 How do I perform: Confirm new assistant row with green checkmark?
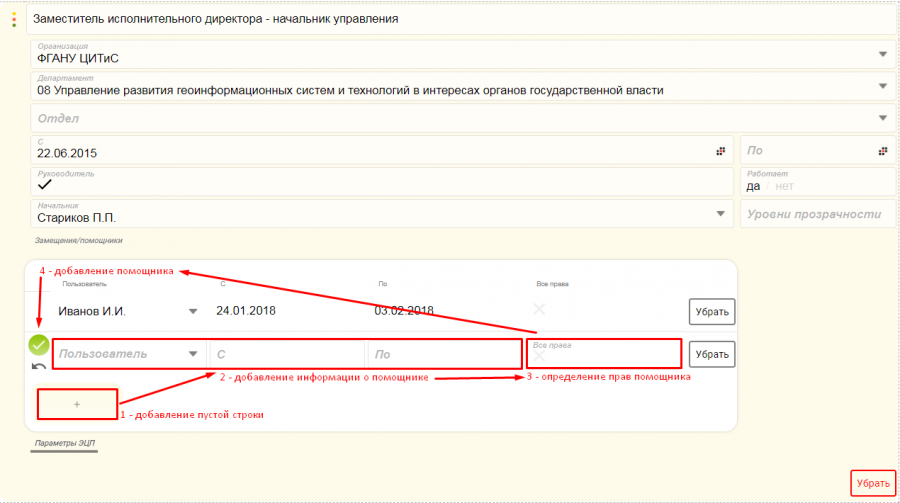(x=39, y=345)
